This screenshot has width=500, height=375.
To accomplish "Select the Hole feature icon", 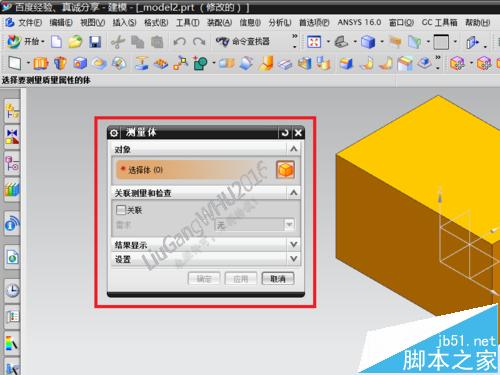I will click(80, 63).
